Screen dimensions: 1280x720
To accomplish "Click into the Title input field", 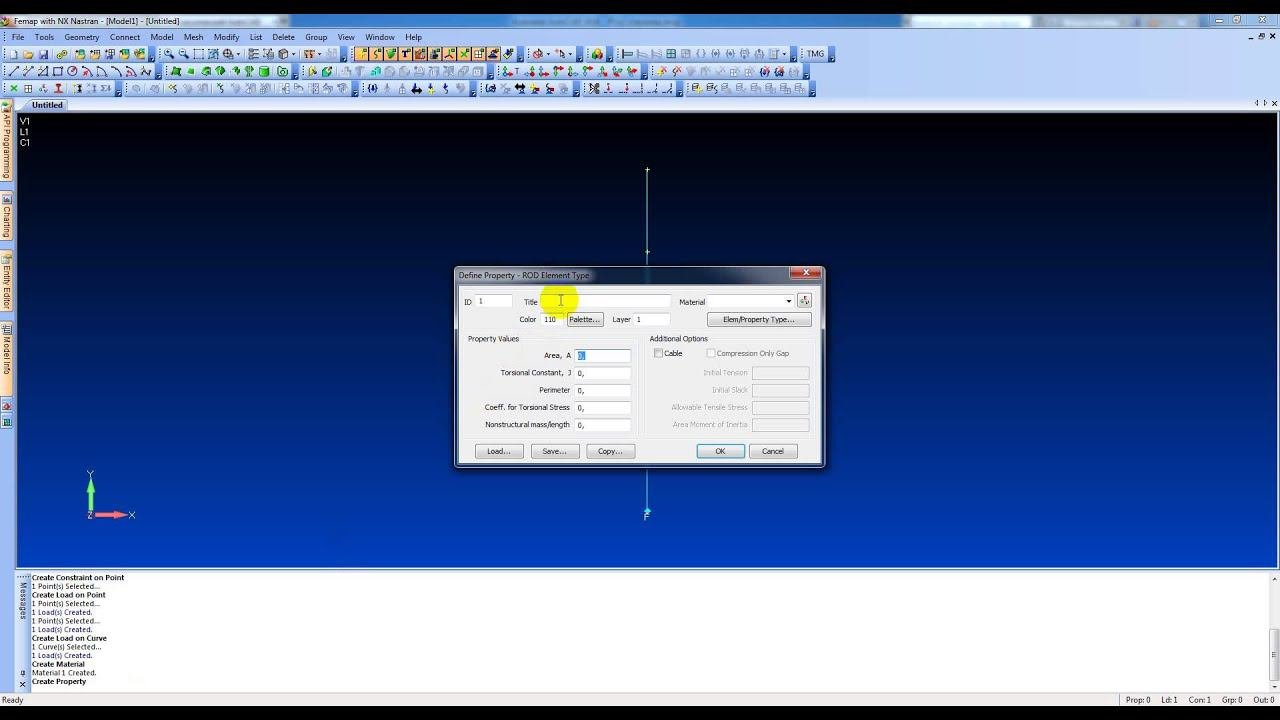I will click(x=606, y=301).
